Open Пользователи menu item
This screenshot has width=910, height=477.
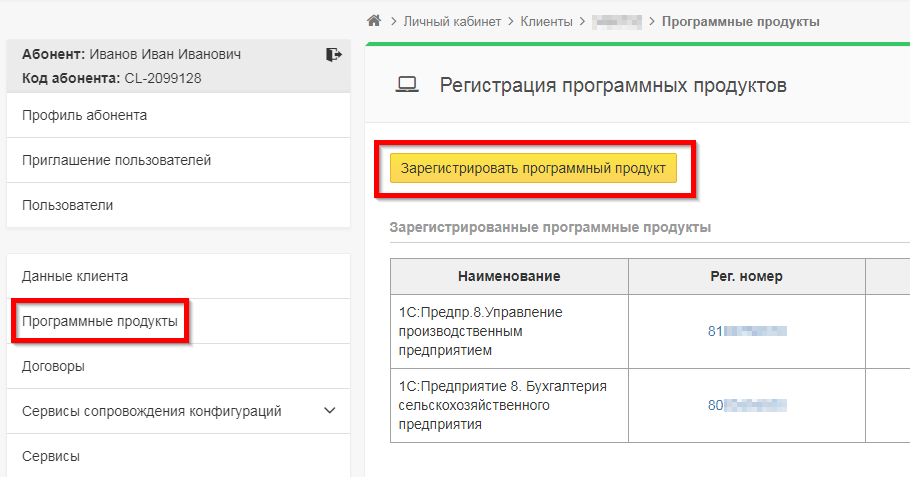click(178, 205)
